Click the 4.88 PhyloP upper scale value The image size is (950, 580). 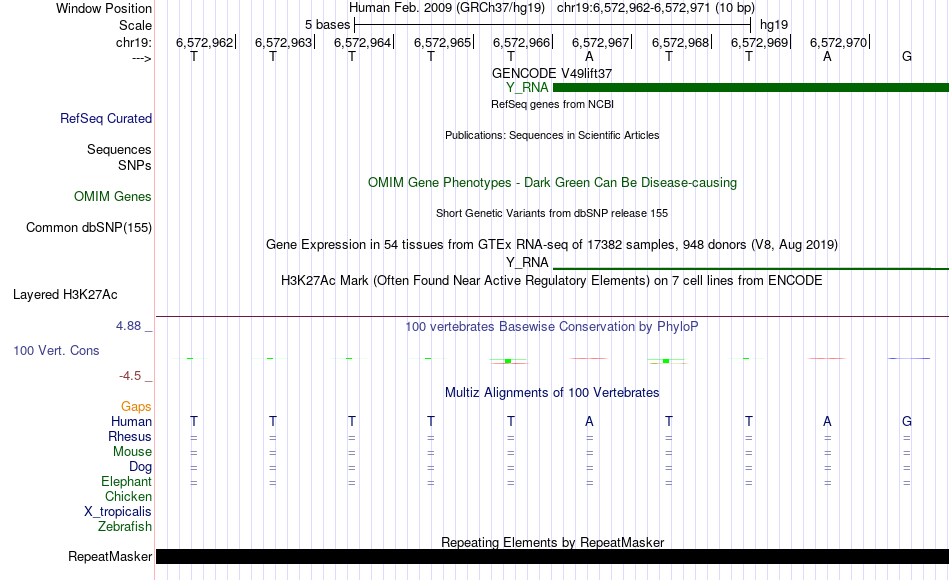pos(128,326)
